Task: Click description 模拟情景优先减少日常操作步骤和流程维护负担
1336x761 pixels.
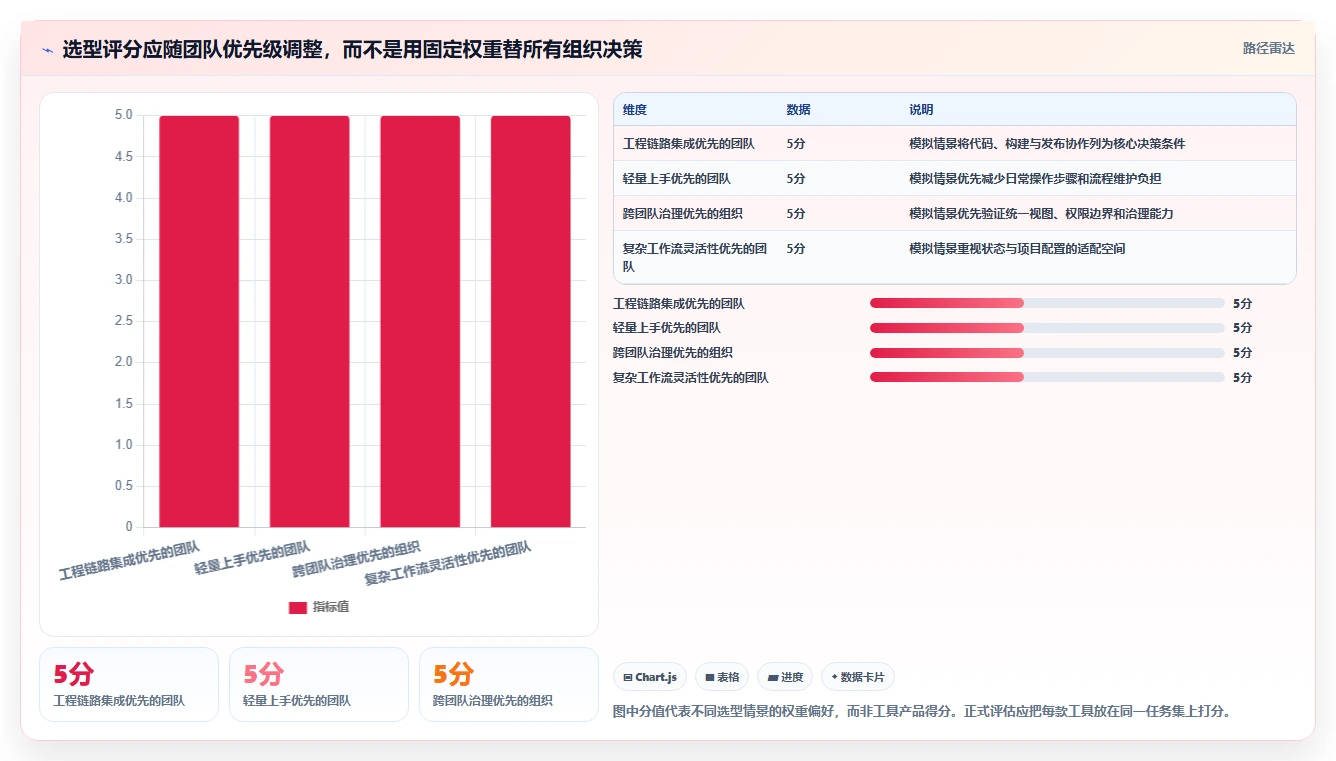Action: [1035, 179]
